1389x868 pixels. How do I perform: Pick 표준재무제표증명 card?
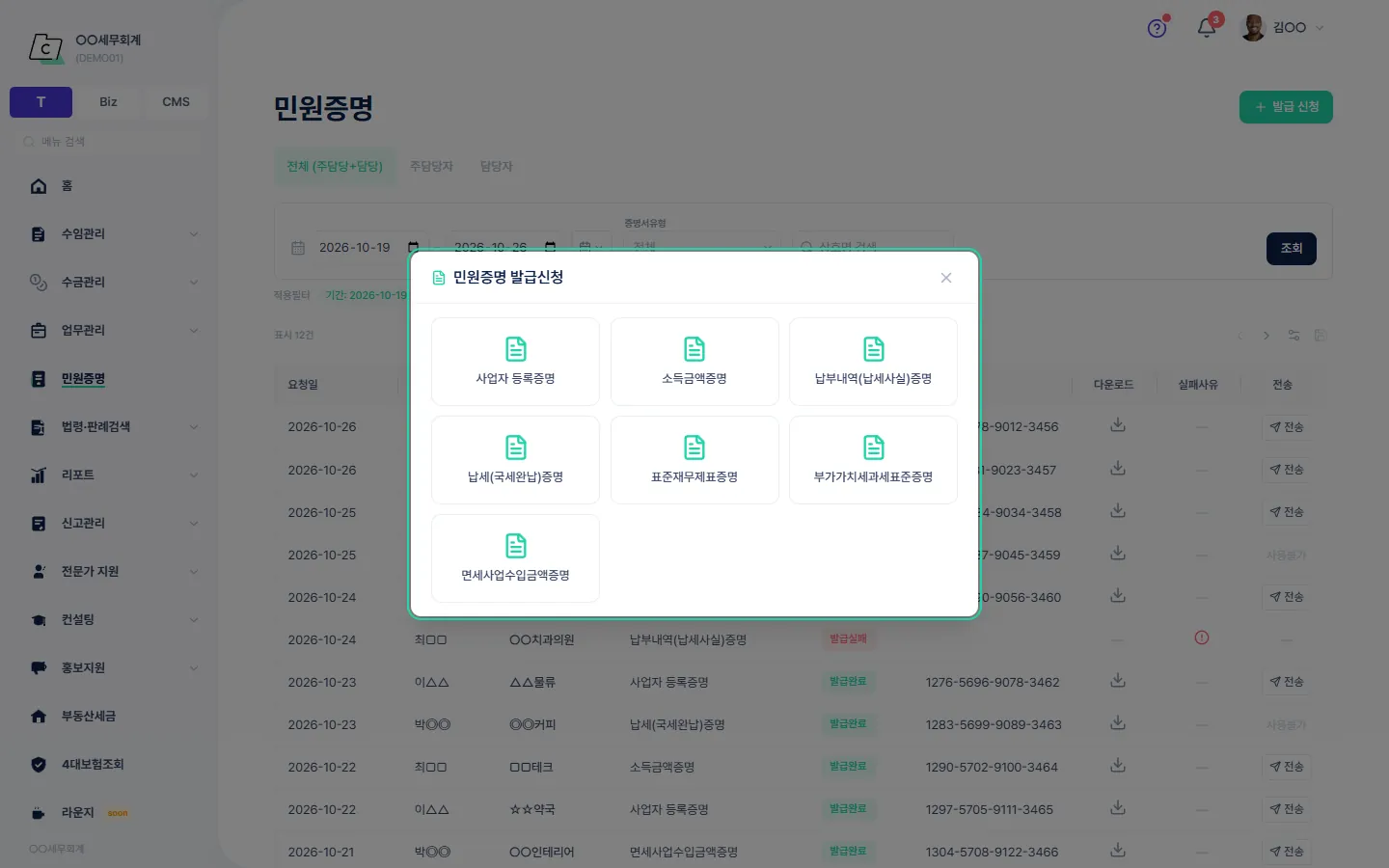[694, 460]
